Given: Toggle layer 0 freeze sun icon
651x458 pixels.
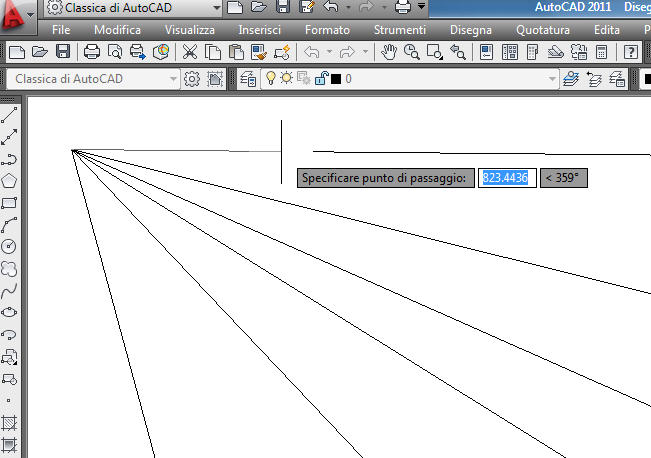Looking at the screenshot, I should point(286,78).
